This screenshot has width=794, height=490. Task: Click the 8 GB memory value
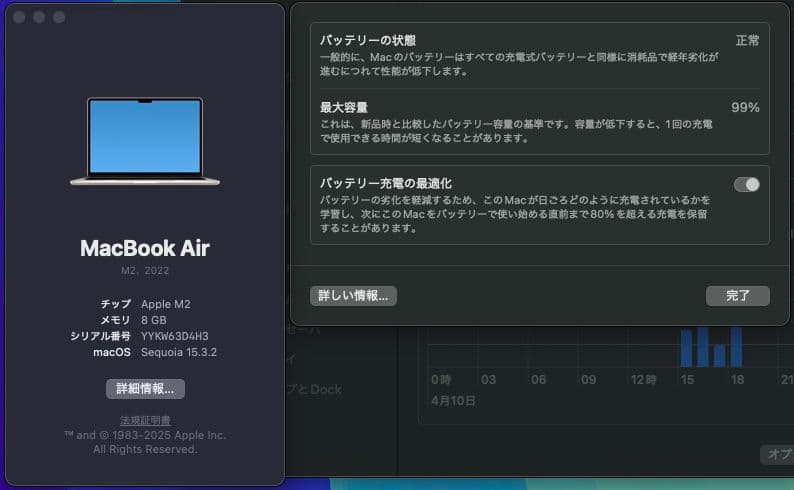(x=153, y=320)
